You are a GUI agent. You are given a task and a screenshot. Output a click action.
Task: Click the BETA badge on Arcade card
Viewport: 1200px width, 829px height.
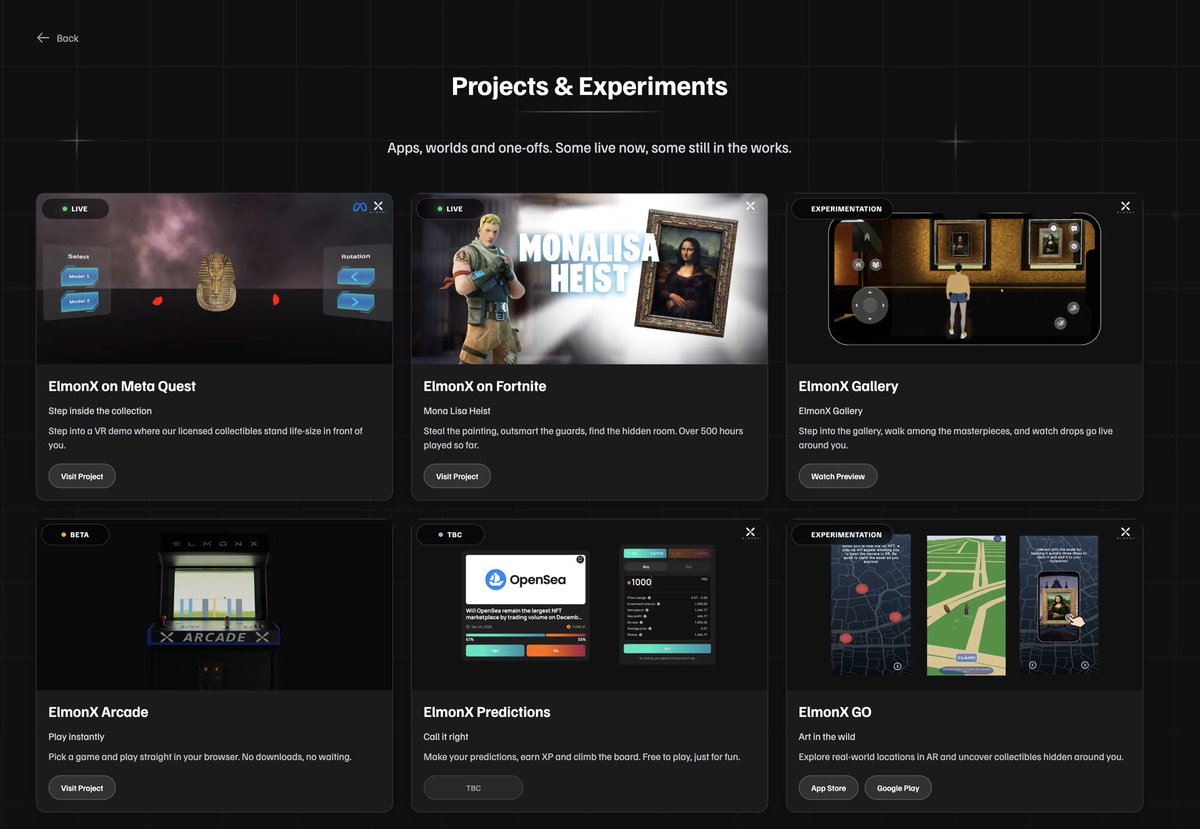point(75,535)
